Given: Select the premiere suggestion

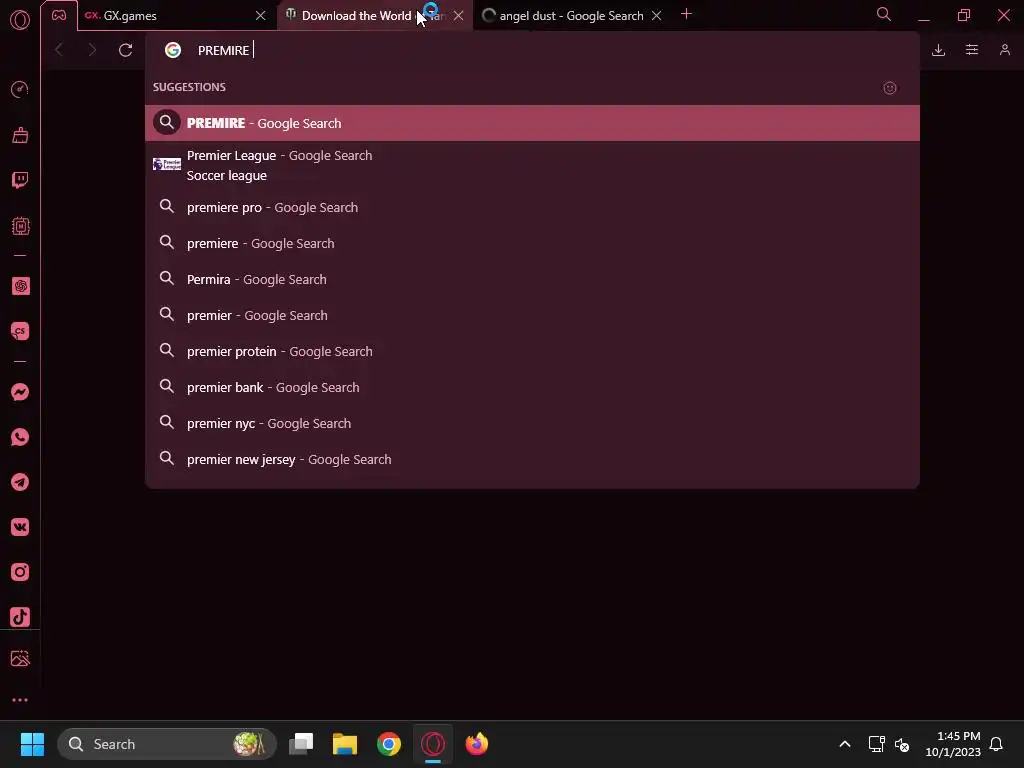Looking at the screenshot, I should [x=532, y=243].
